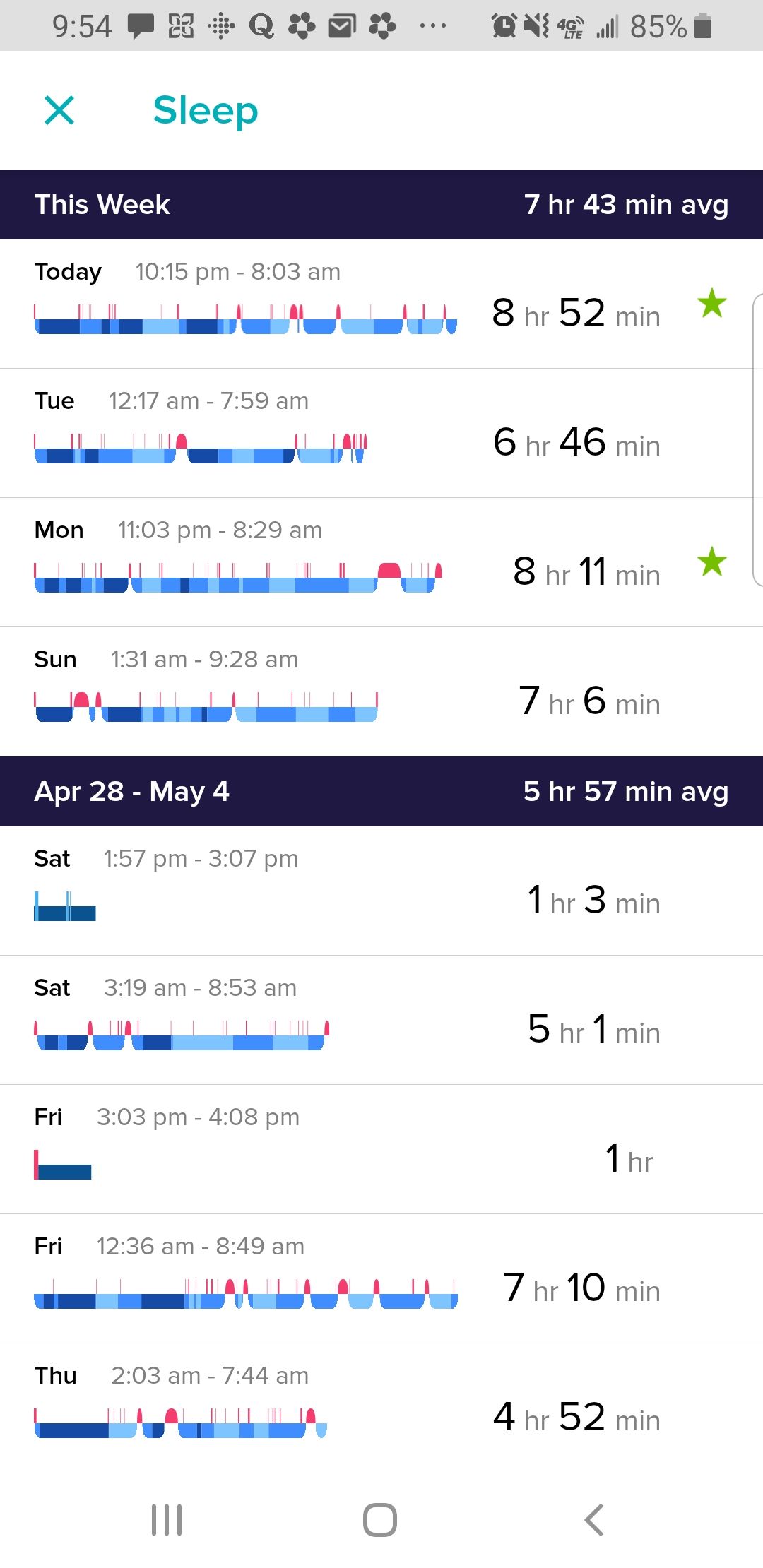The image size is (763, 1568).
Task: Tap the battery icon in status bar
Action: [703, 26]
